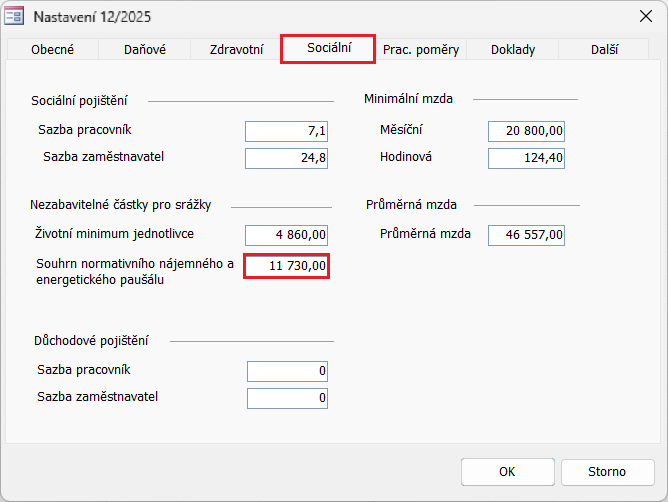Open the Daňové tab
The image size is (668, 502).
pyautogui.click(x=145, y=50)
